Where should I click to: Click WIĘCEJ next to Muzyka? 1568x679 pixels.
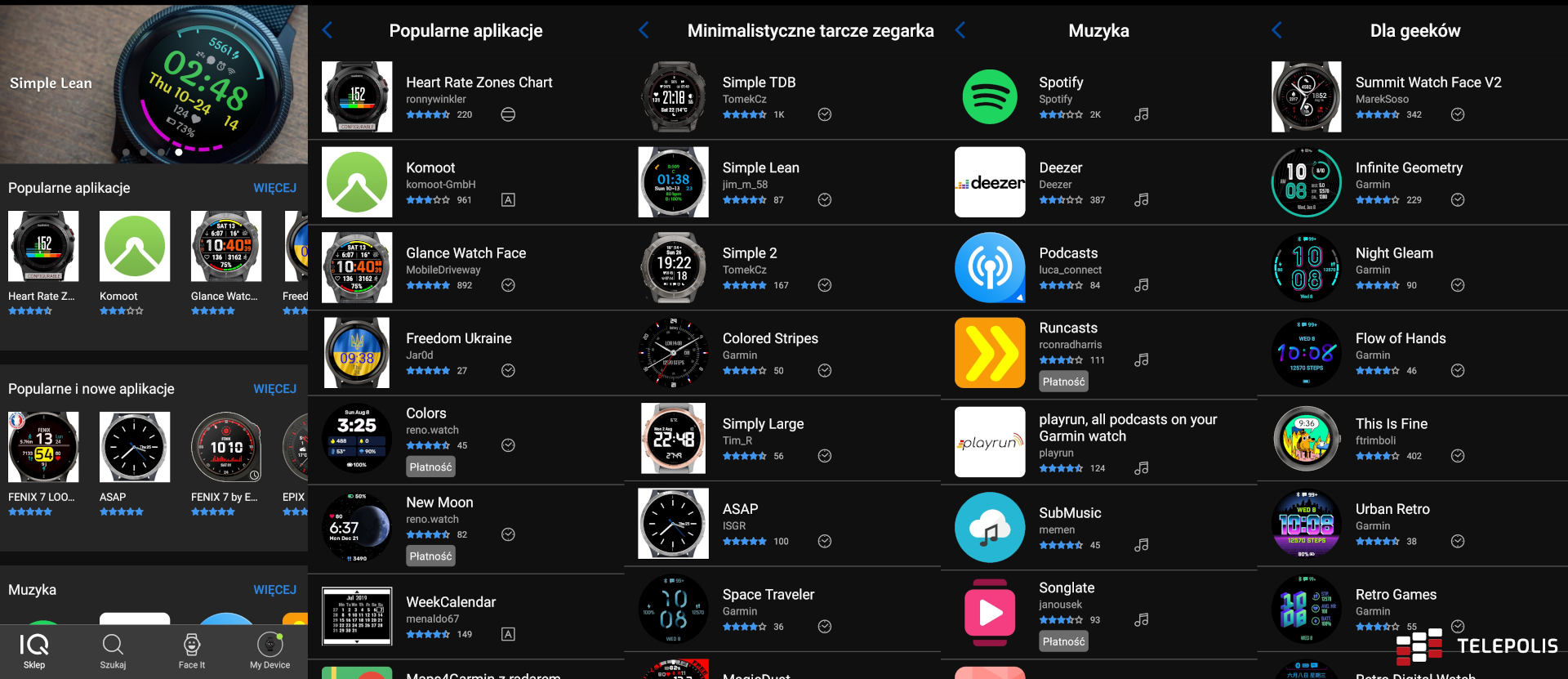tap(274, 590)
